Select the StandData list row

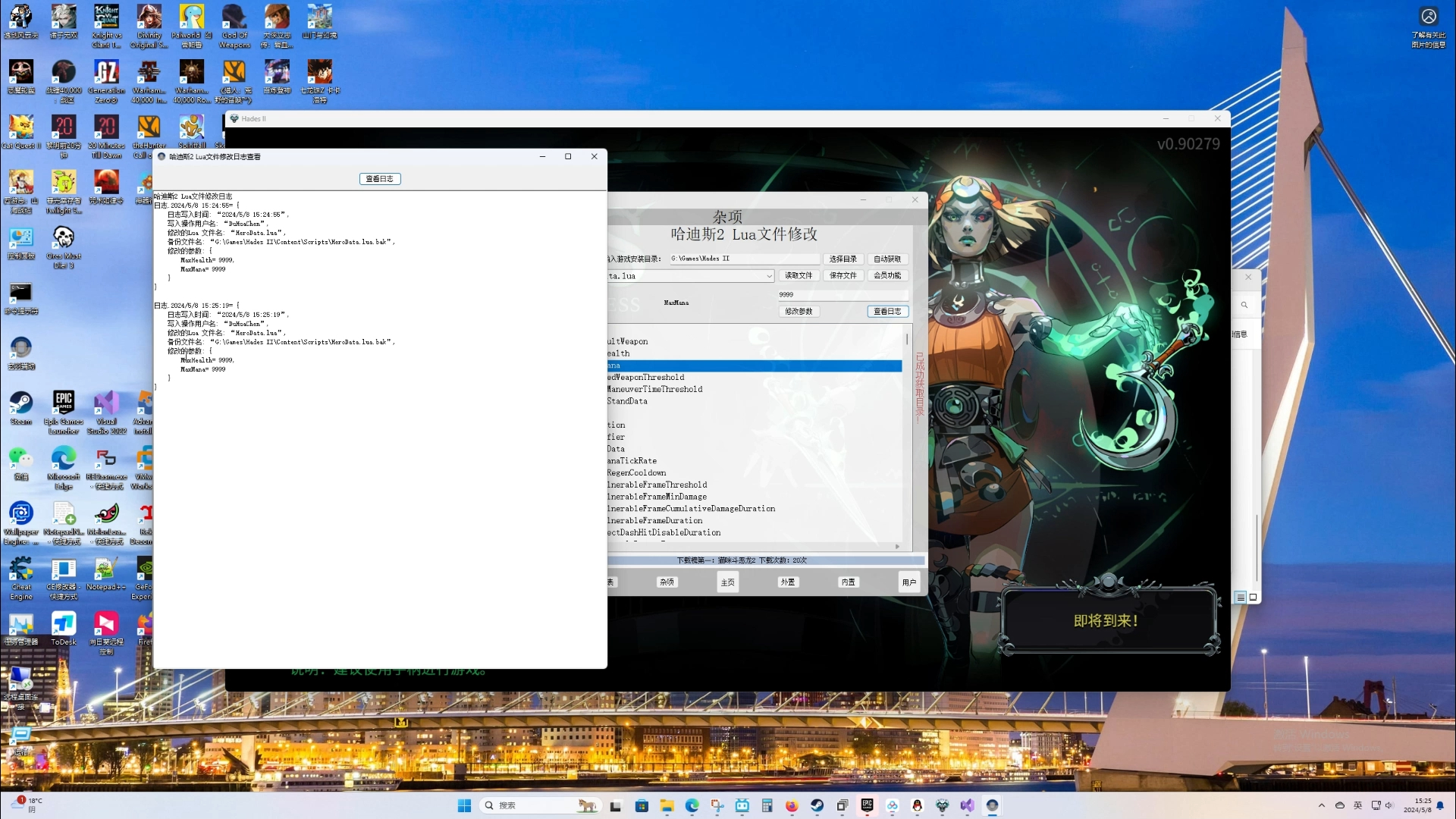pos(755,402)
